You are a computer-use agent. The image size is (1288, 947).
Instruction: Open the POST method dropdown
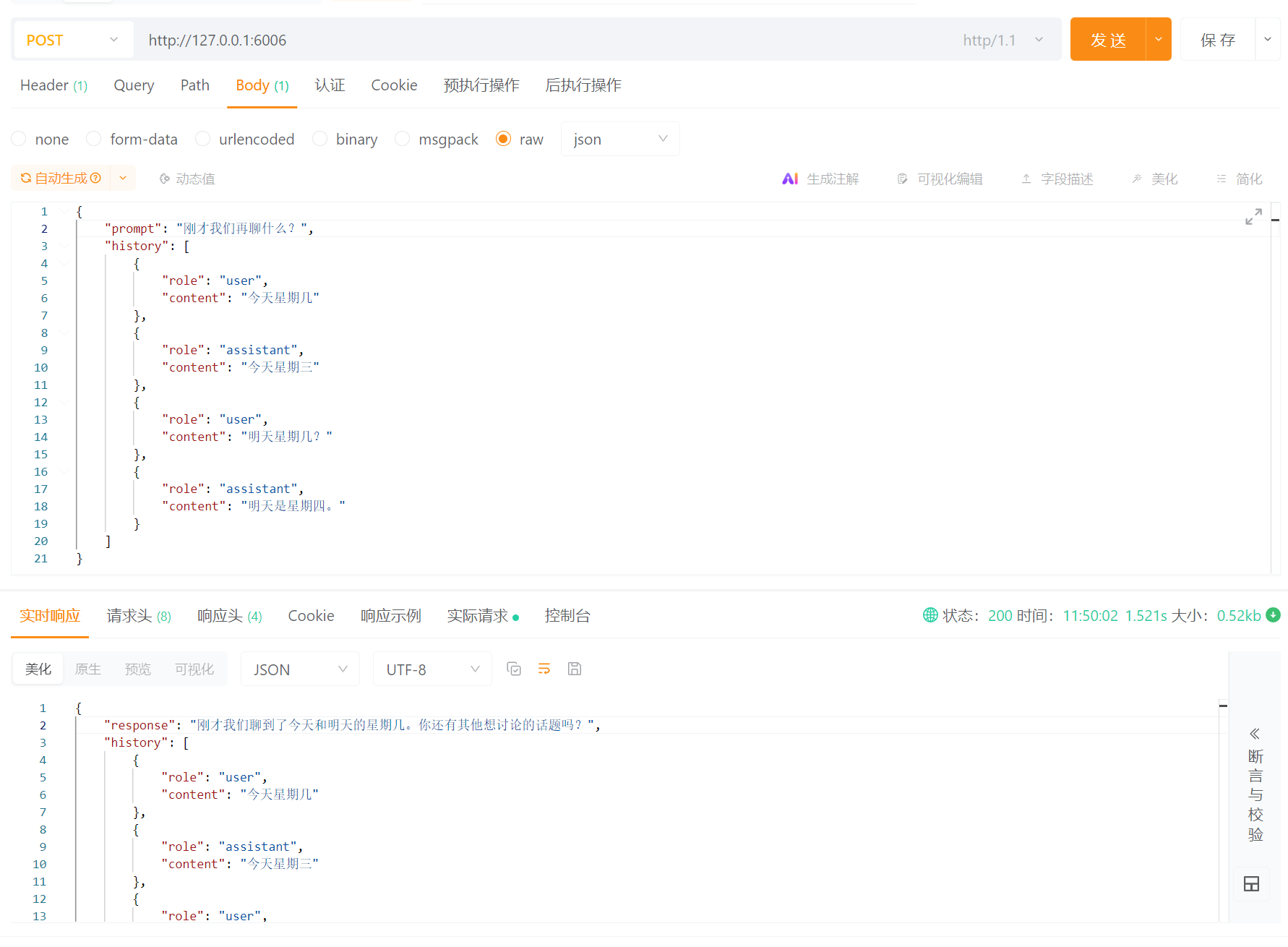point(72,40)
